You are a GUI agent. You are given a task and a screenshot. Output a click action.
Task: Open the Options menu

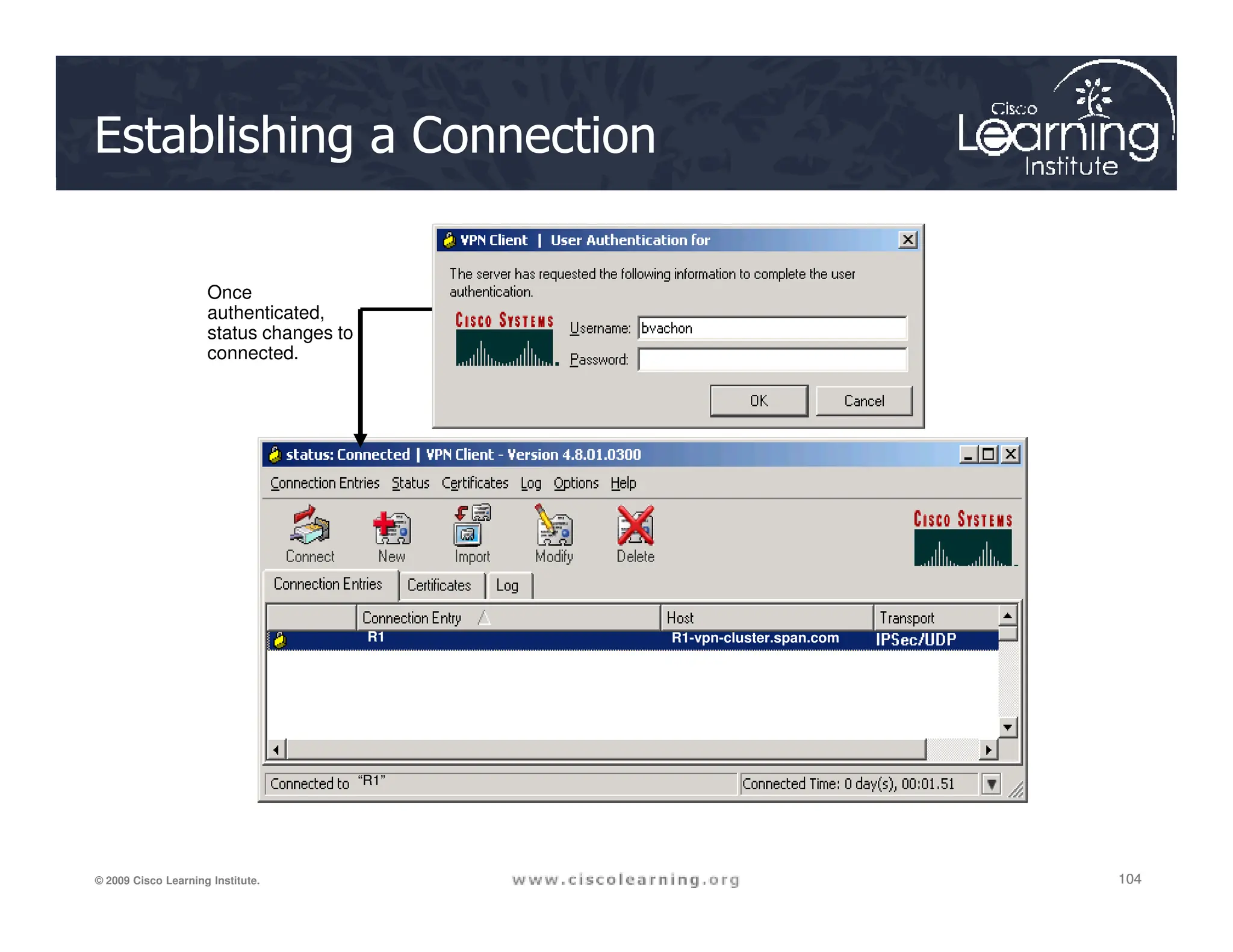[x=576, y=483]
